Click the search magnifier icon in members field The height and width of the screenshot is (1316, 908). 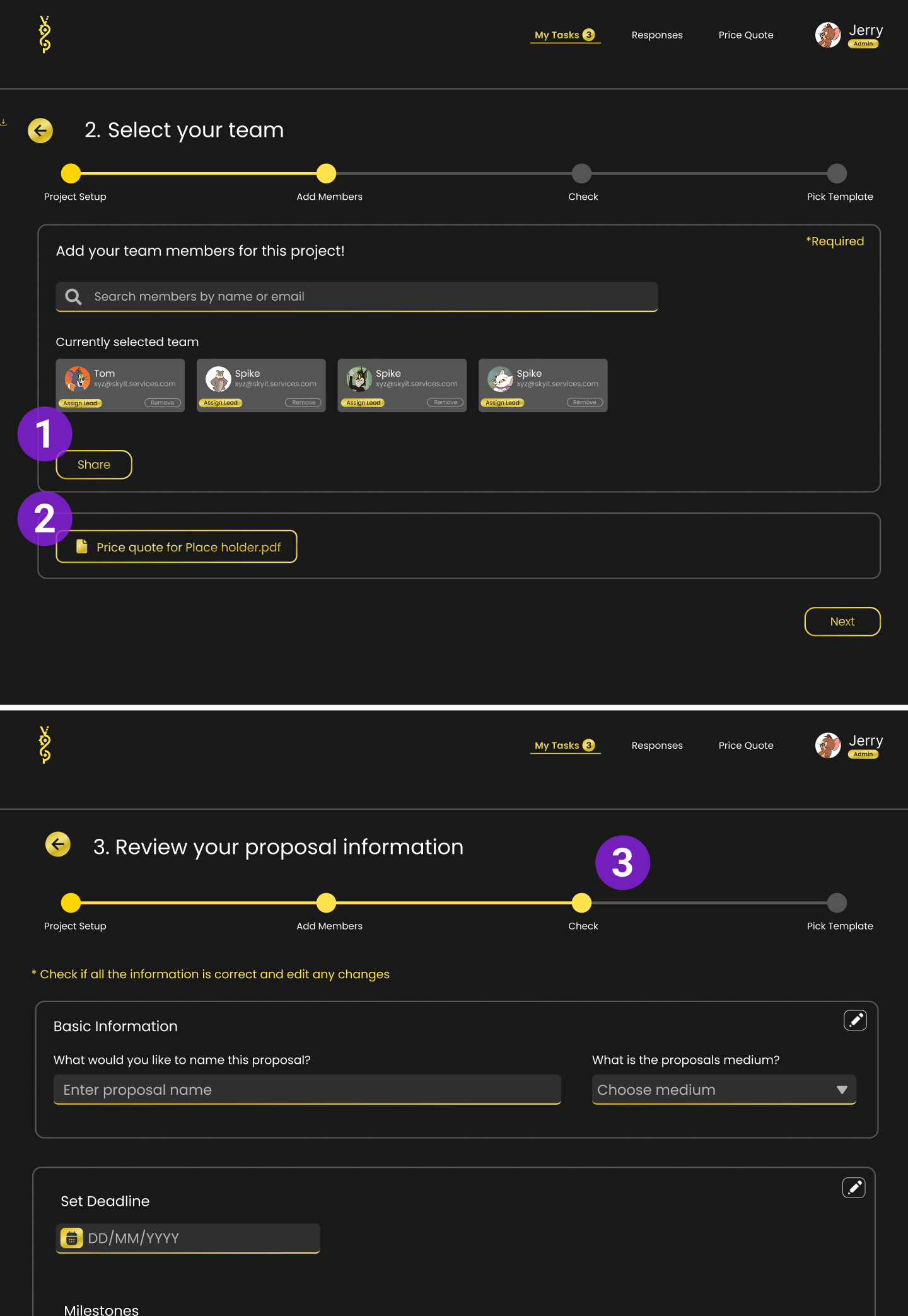[74, 297]
